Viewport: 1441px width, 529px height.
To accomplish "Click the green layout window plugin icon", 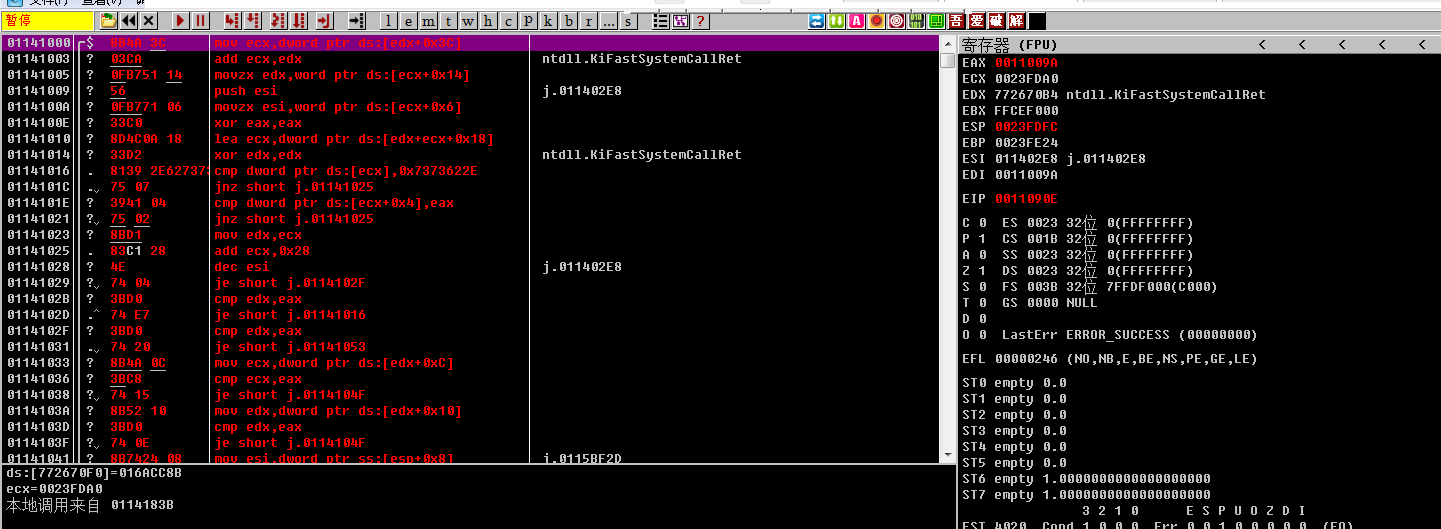I will coord(936,21).
